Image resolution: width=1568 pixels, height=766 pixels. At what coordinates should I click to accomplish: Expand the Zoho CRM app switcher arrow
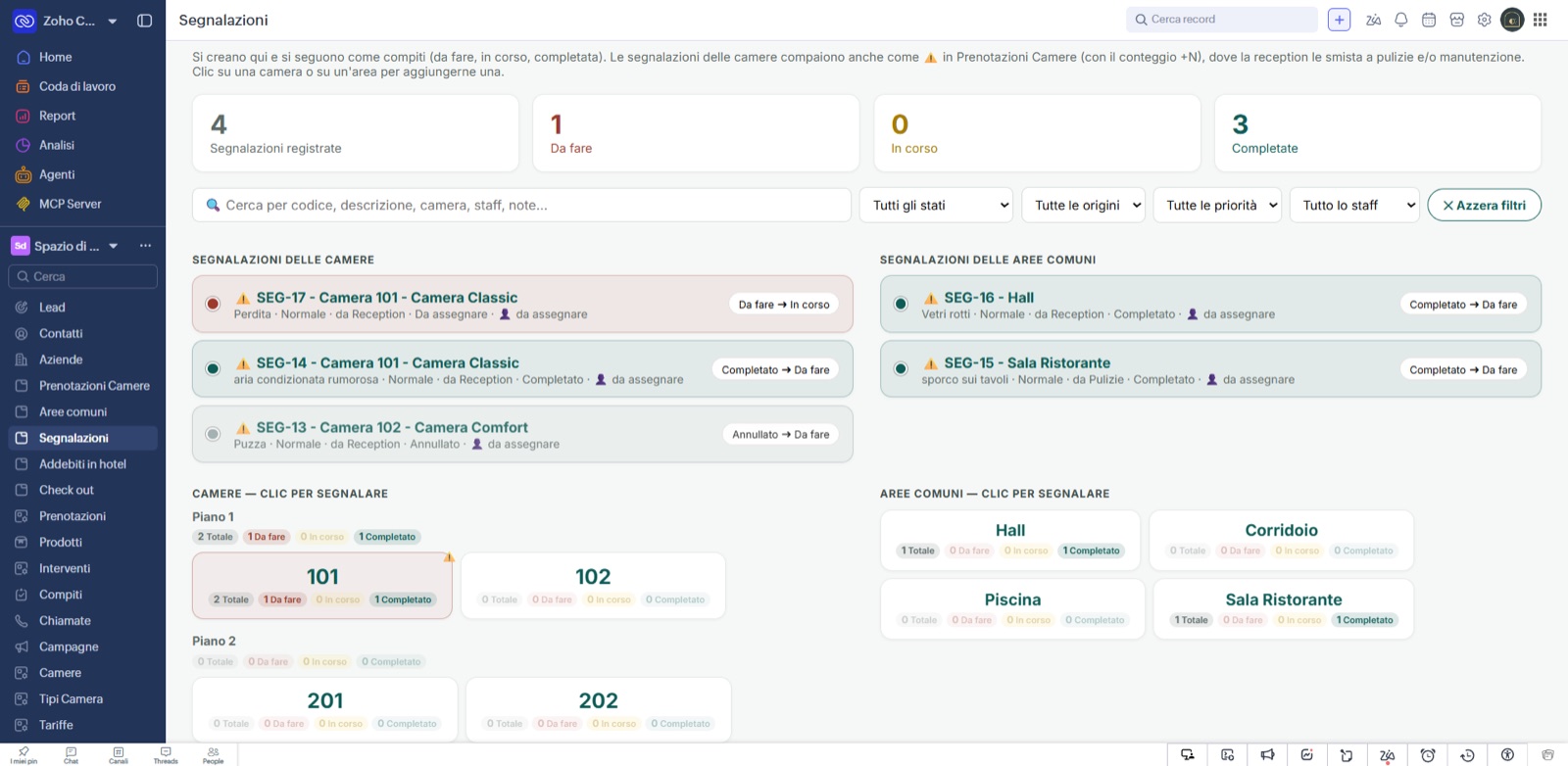coord(113,21)
